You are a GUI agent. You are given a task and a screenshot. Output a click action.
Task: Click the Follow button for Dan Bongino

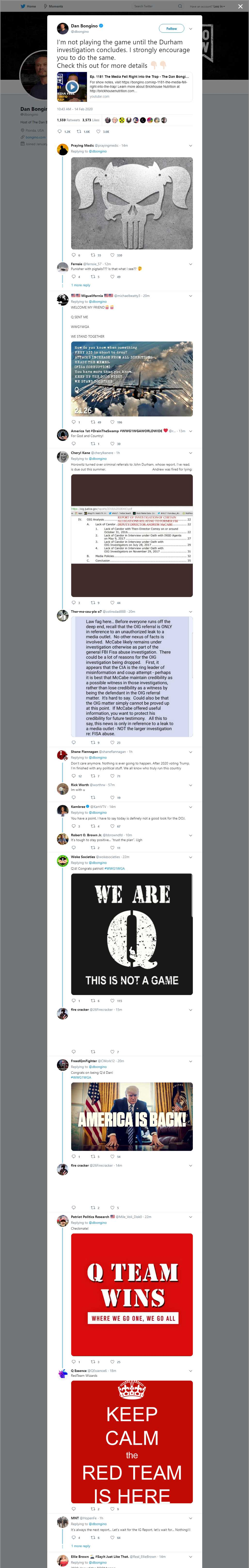(171, 29)
